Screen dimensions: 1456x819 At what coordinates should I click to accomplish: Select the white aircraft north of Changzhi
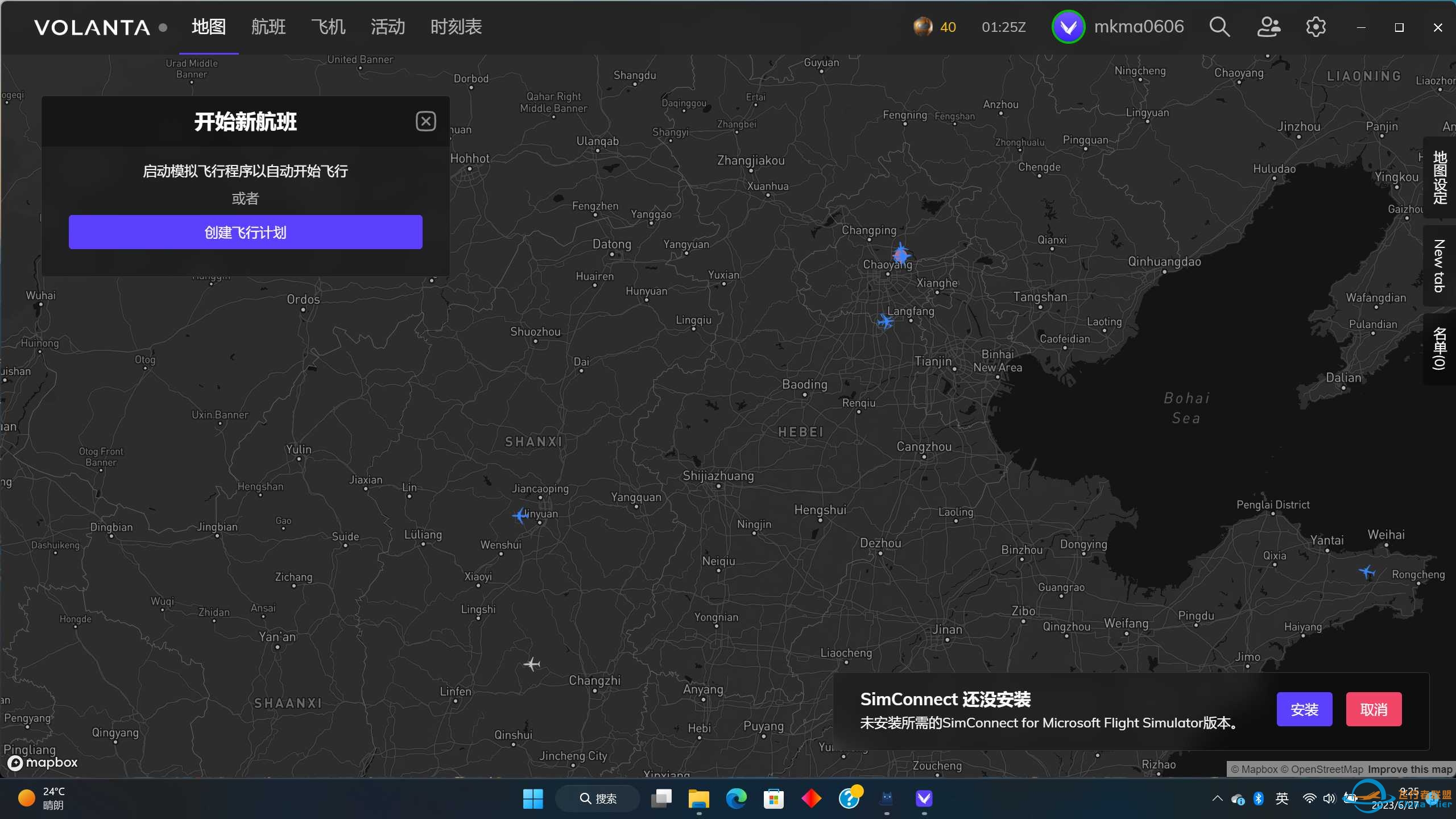(531, 664)
